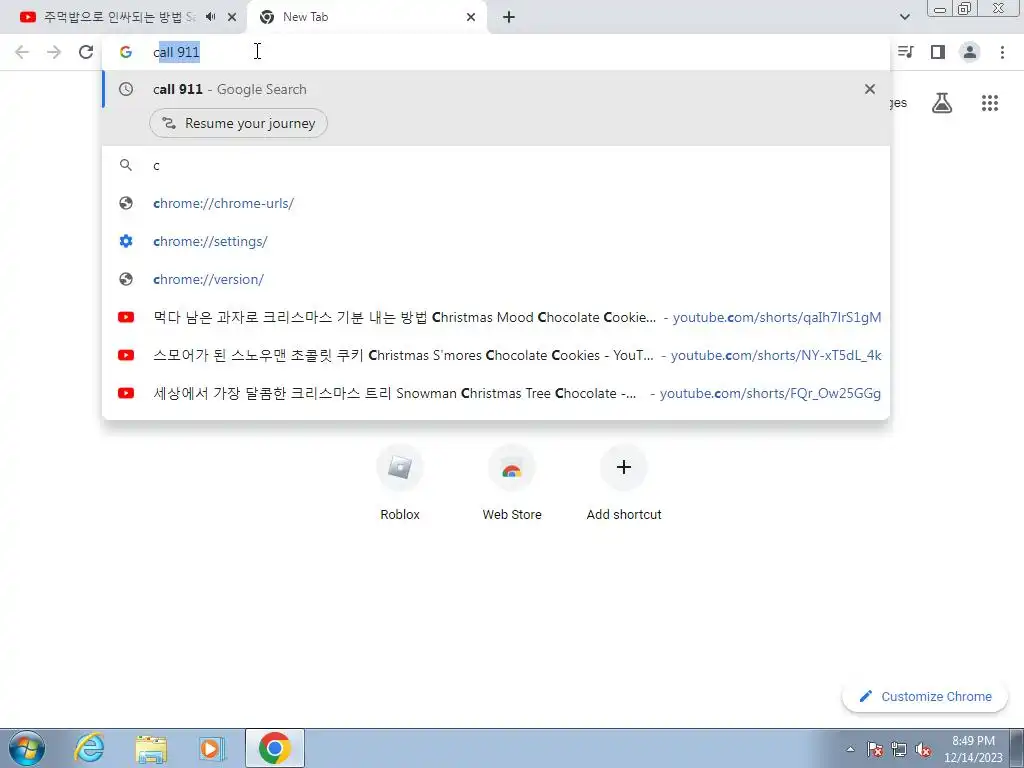The width and height of the screenshot is (1024, 768).
Task: Open chrome://version/ suggestion
Action: 496,279
